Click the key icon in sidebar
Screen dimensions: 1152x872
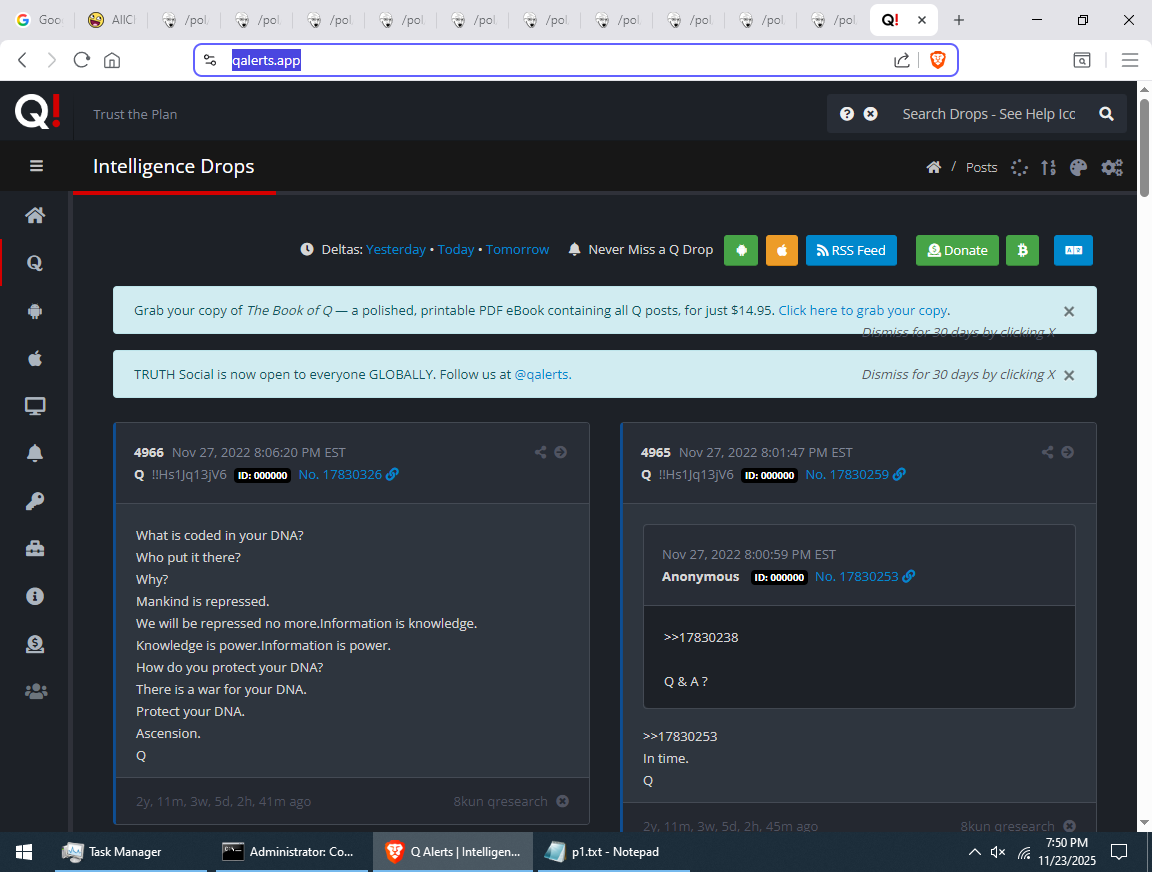click(x=35, y=501)
